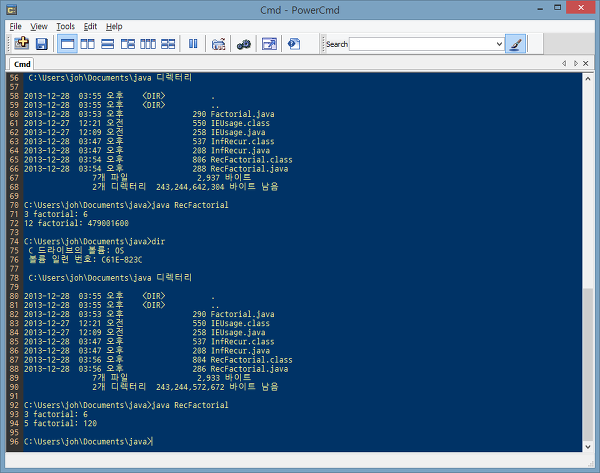Open the Edit menu

click(x=90, y=26)
